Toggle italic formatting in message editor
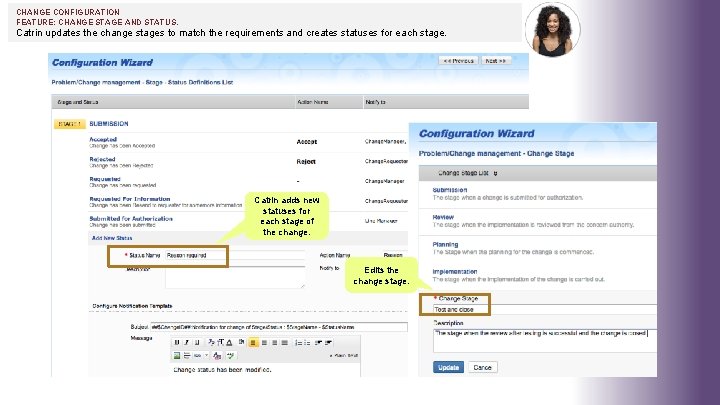This screenshot has width=720, height=405. click(x=186, y=342)
